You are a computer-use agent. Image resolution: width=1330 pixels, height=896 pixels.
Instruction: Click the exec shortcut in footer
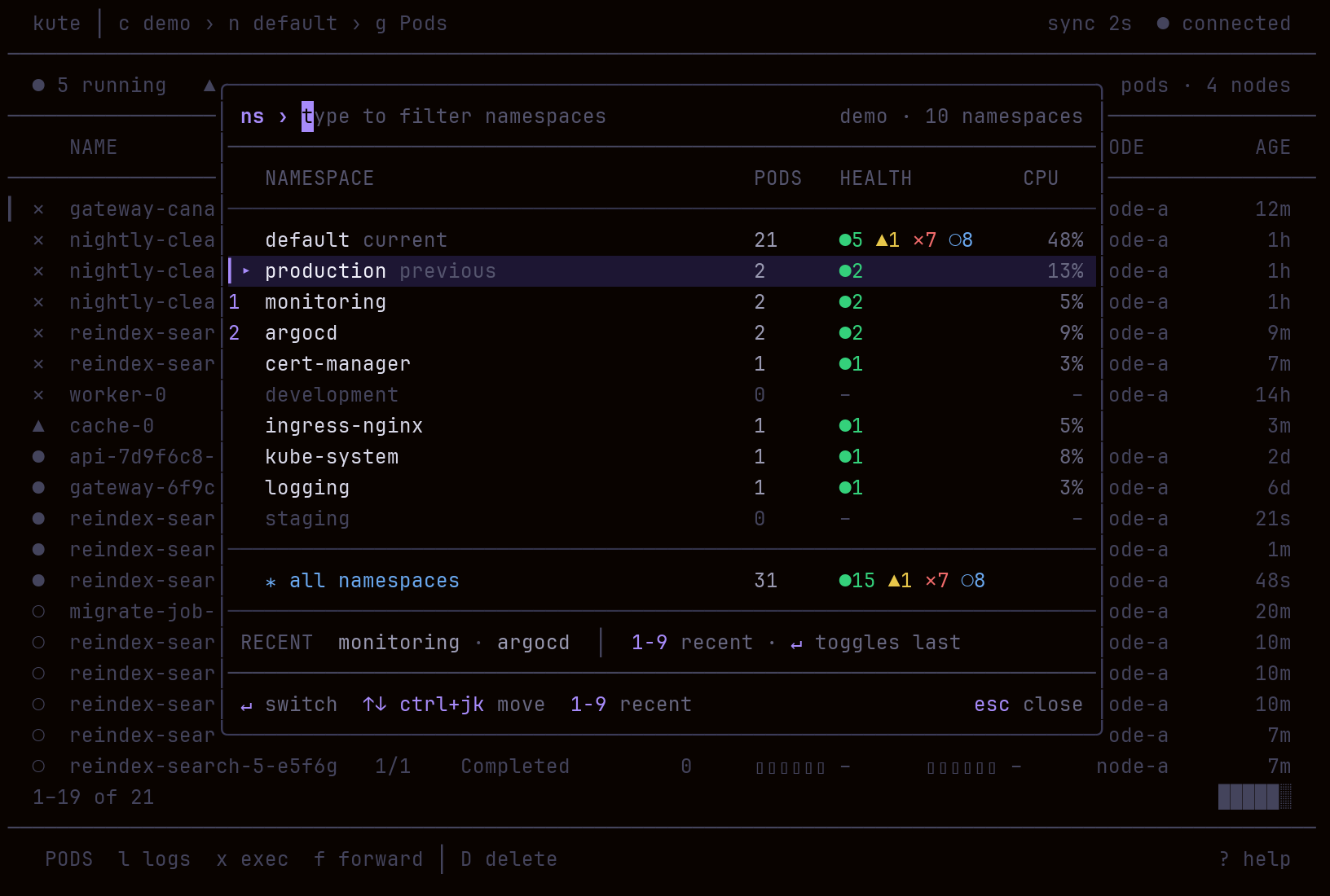point(252,859)
